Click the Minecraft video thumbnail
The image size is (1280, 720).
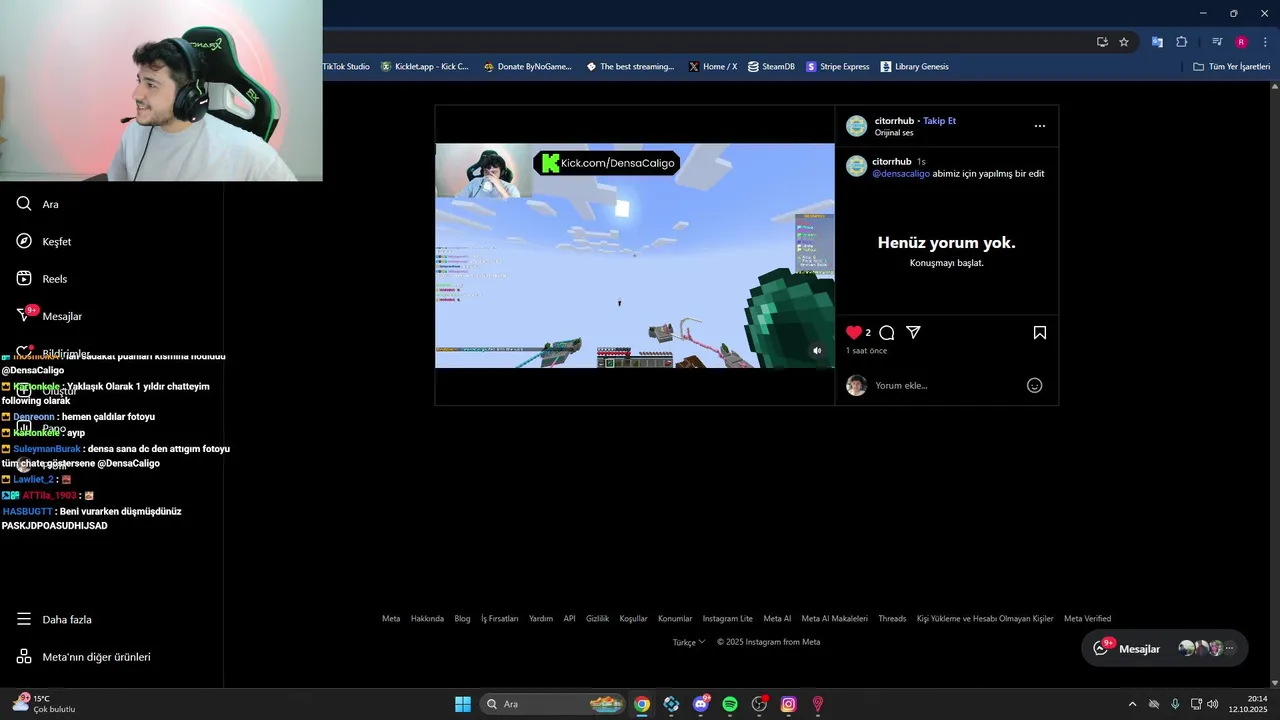(635, 255)
